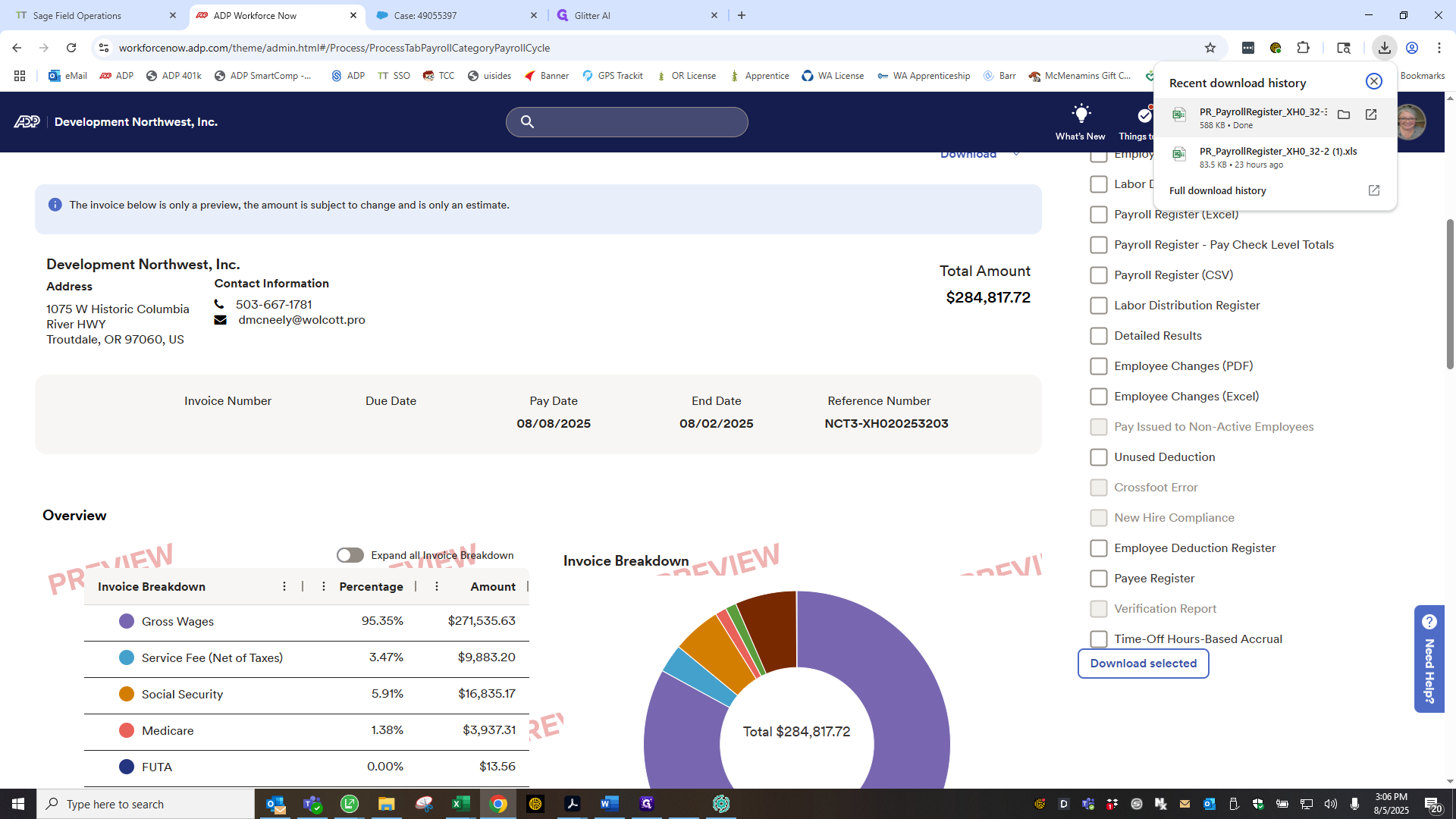Open File Explorer from the taskbar
The height and width of the screenshot is (819, 1456).
coord(386,804)
